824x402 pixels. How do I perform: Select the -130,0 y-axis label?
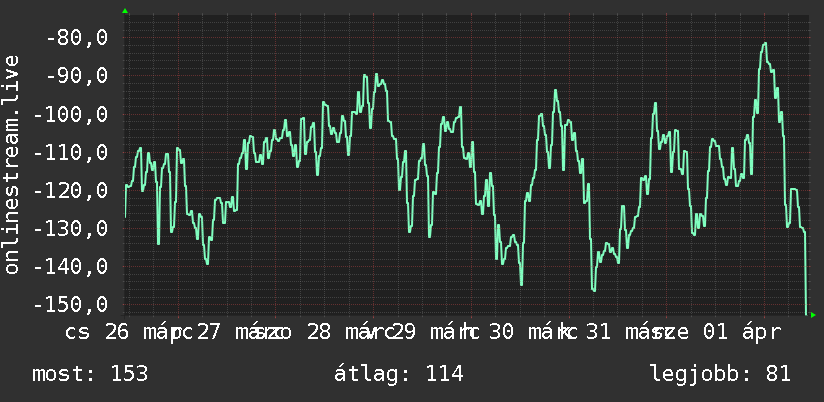point(70,229)
